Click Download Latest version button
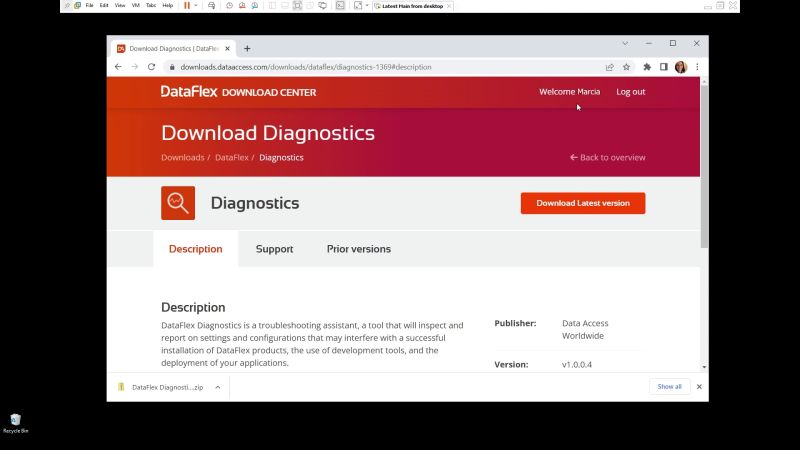The width and height of the screenshot is (800, 450). (x=583, y=203)
